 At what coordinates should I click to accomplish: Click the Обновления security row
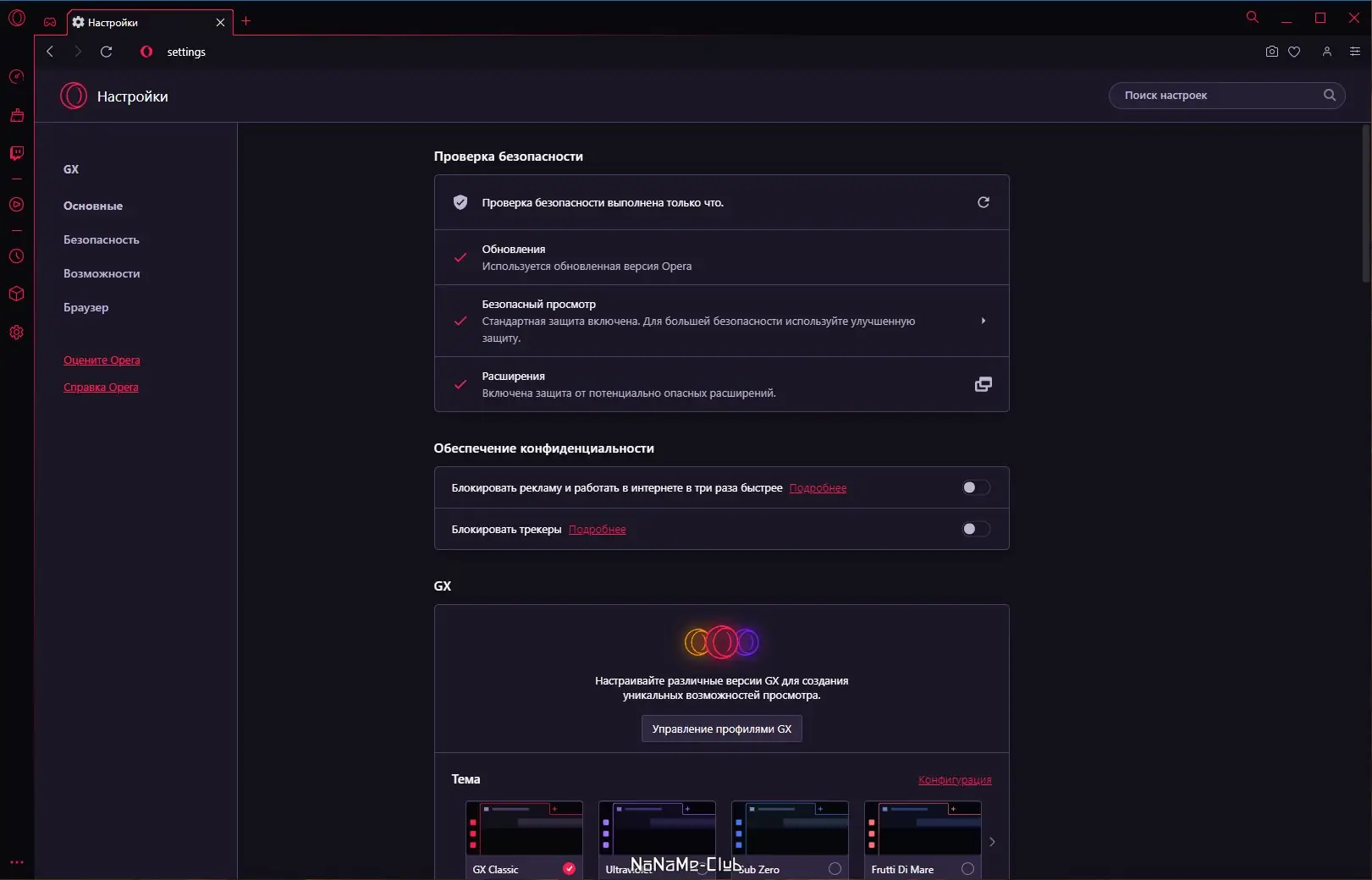tap(722, 257)
